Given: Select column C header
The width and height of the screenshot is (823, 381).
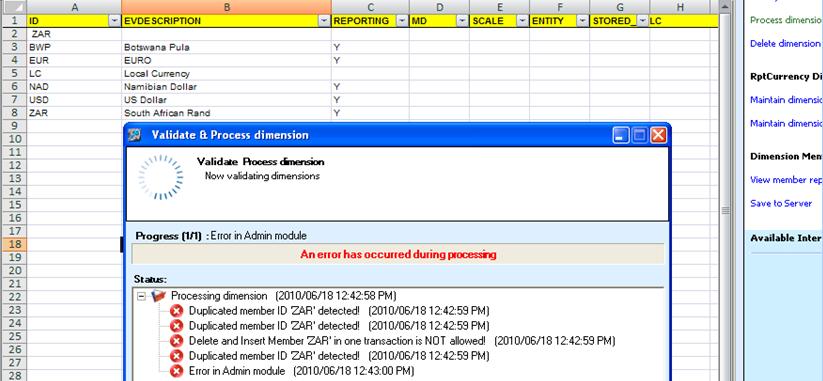Looking at the screenshot, I should pyautogui.click(x=370, y=7).
